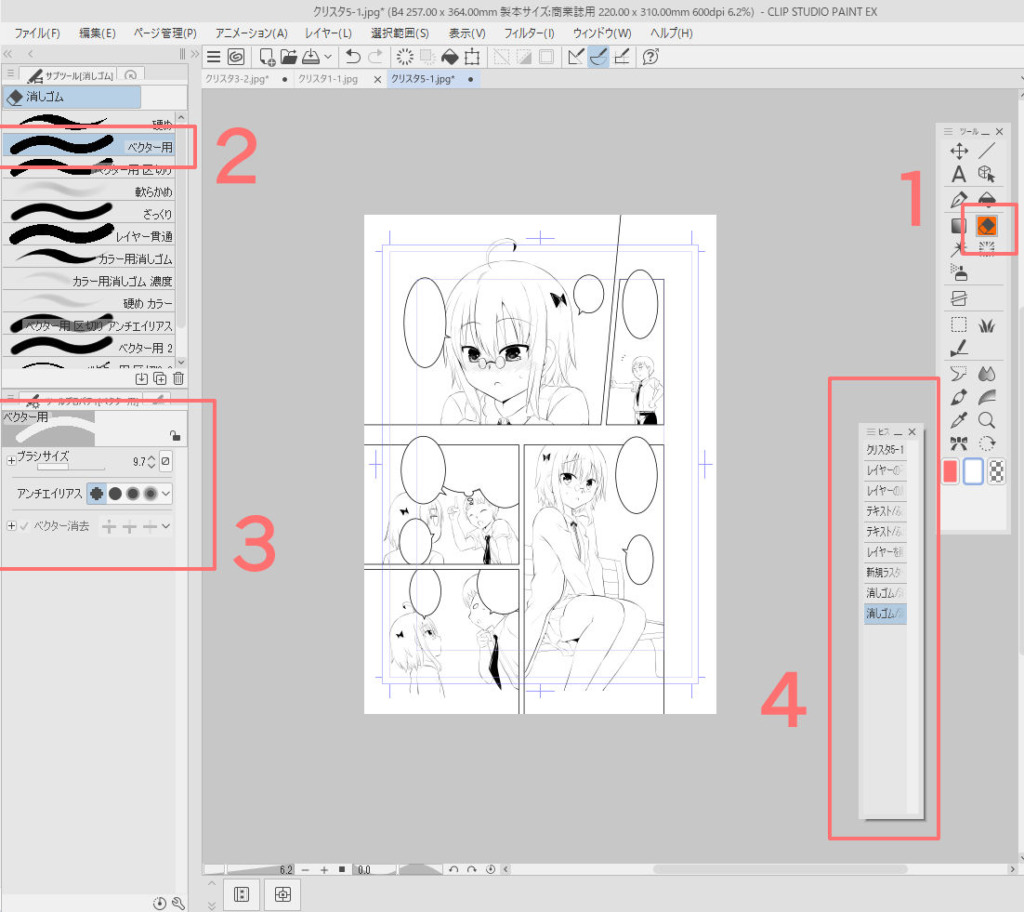The width and height of the screenshot is (1024, 912).
Task: Click the Scale/transform icon in command bar
Action: pos(472,57)
